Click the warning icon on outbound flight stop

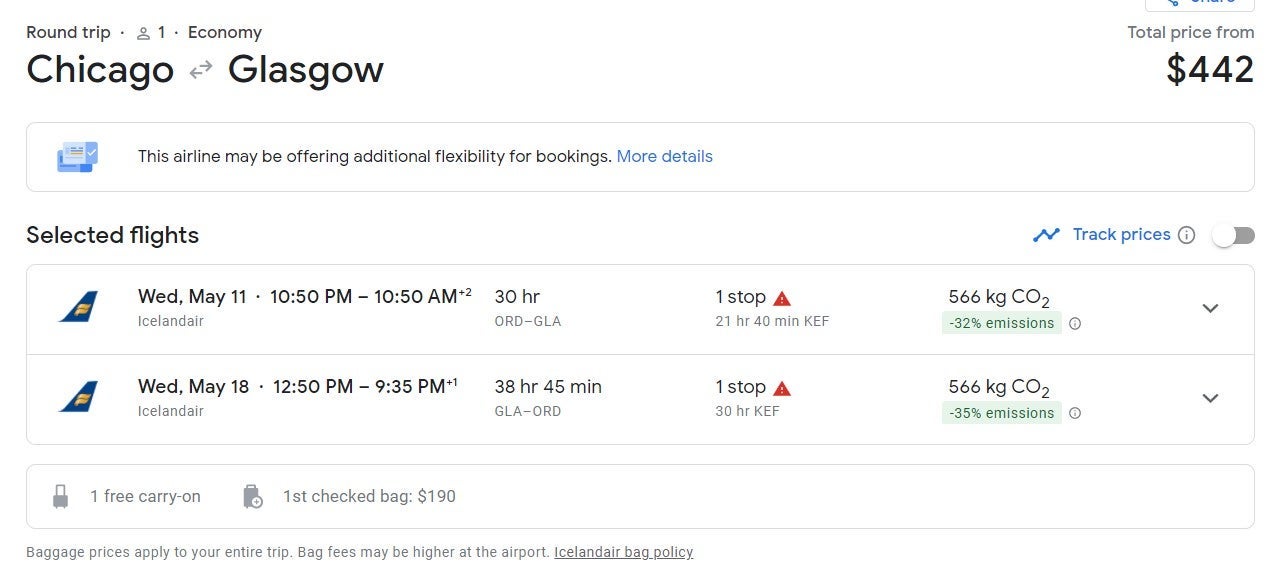(782, 298)
